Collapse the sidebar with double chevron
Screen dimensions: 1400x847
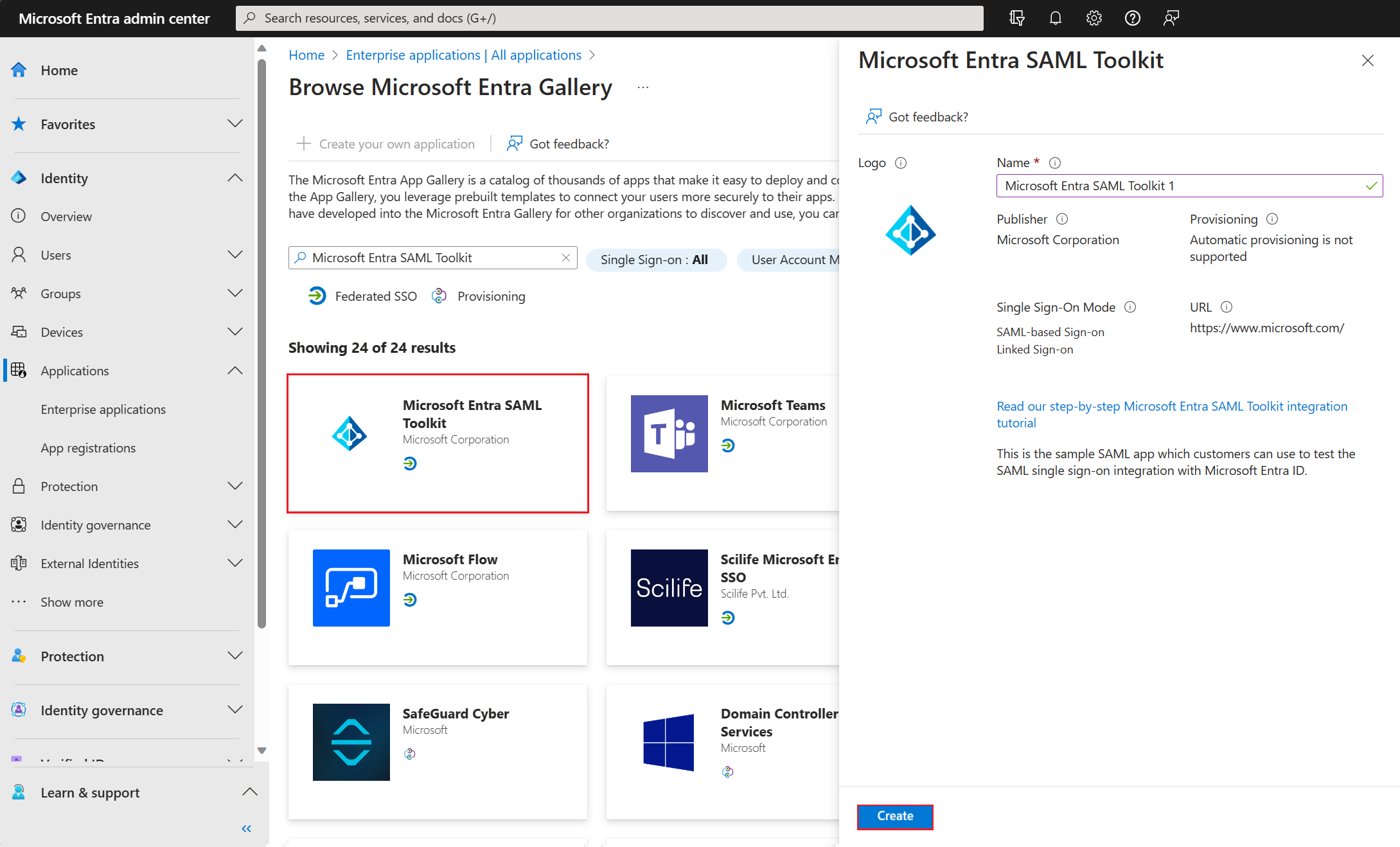246,828
